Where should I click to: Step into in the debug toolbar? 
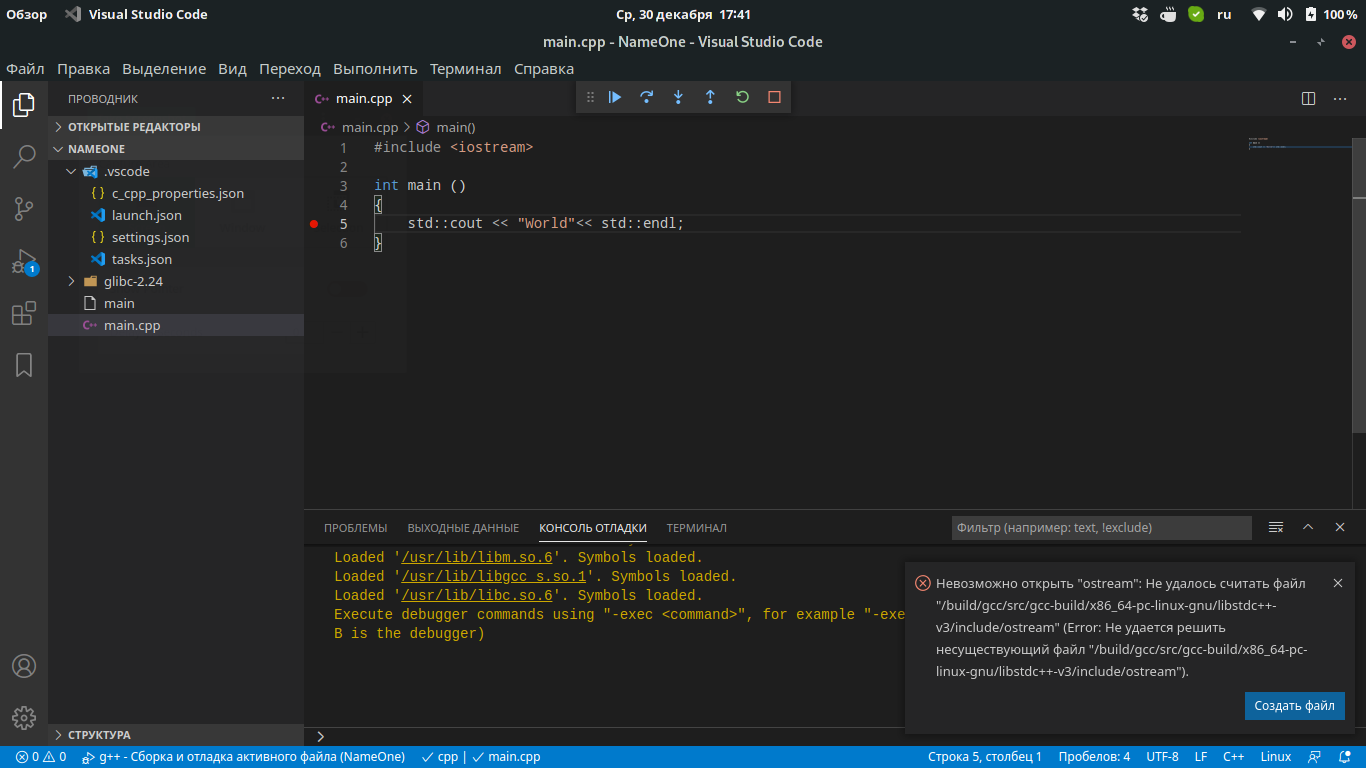pyautogui.click(x=678, y=97)
